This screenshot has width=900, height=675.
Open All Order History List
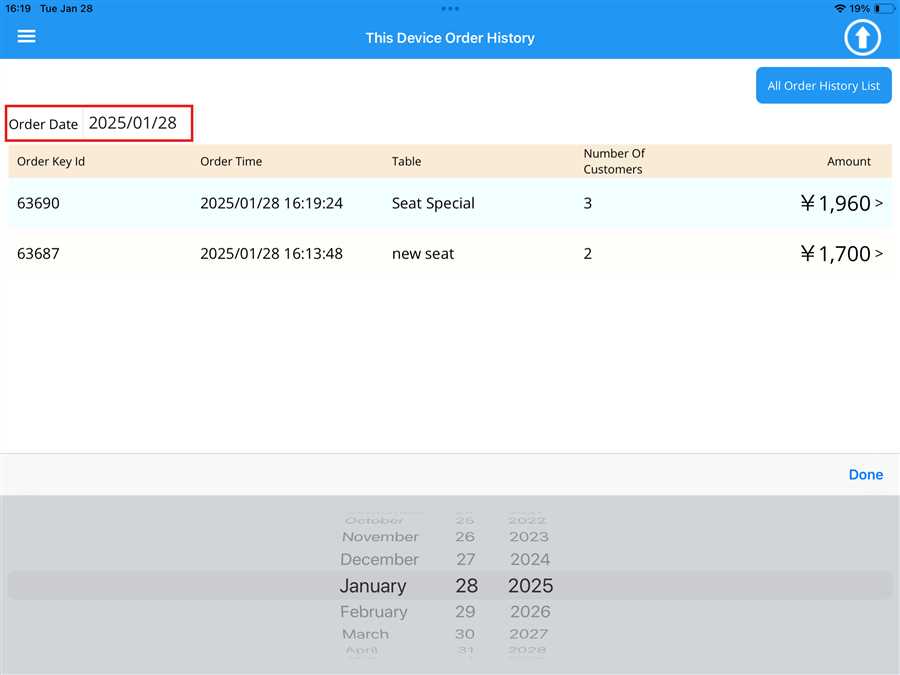coord(823,86)
